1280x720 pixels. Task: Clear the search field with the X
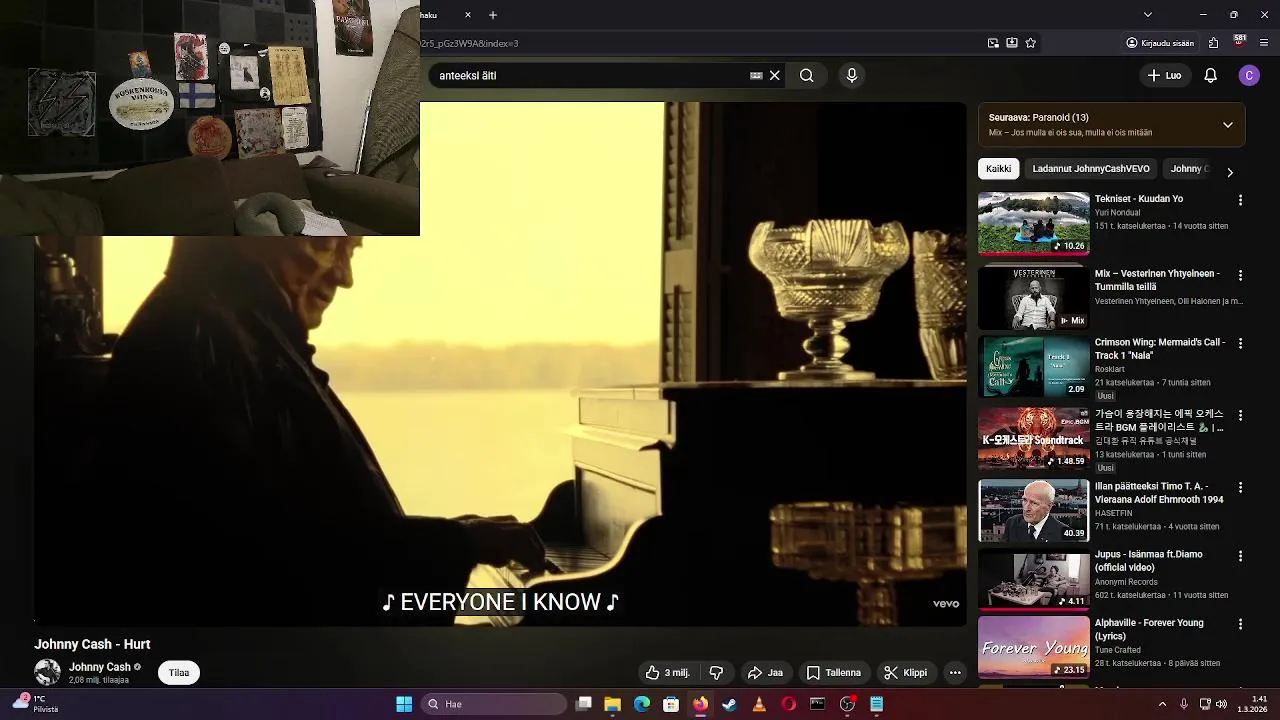coord(774,75)
